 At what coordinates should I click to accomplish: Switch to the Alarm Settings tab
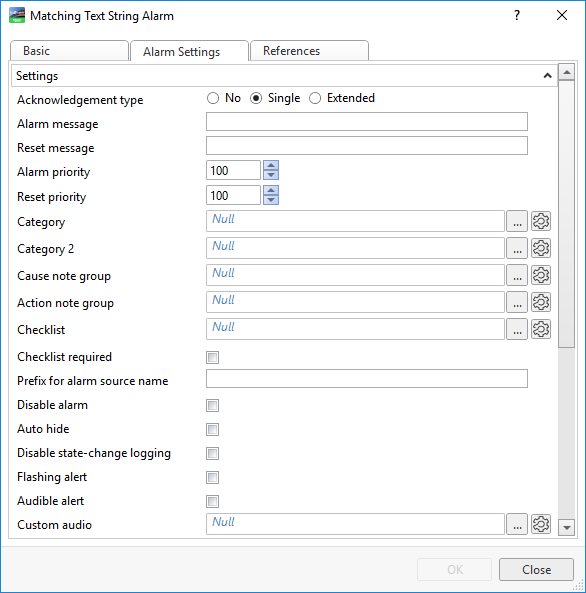pyautogui.click(x=189, y=51)
